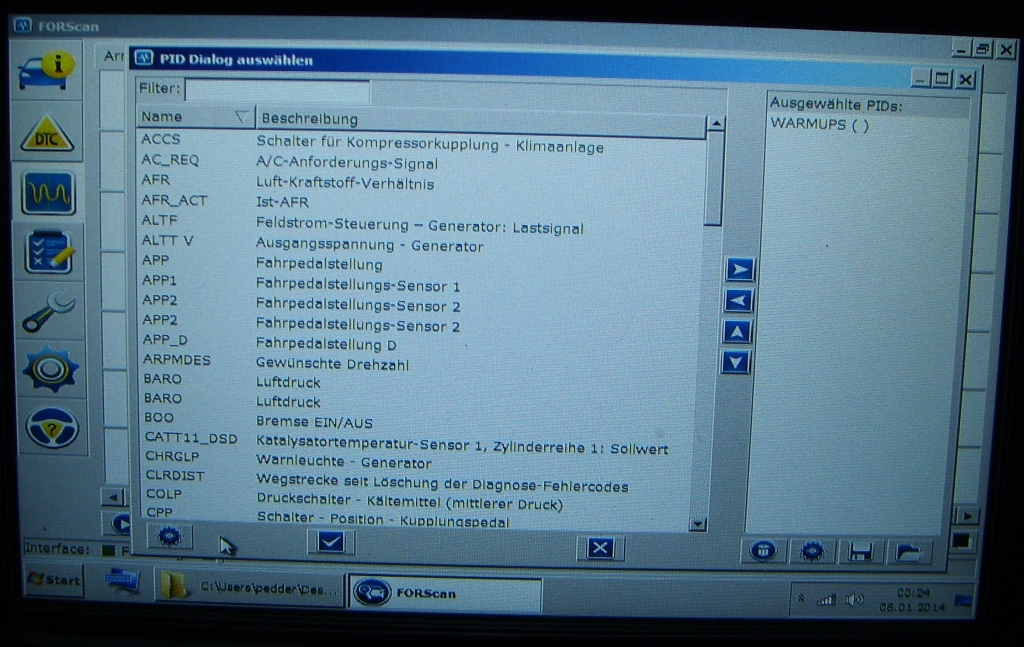
Task: Switch to FORScan taskbar button
Action: coord(445,593)
